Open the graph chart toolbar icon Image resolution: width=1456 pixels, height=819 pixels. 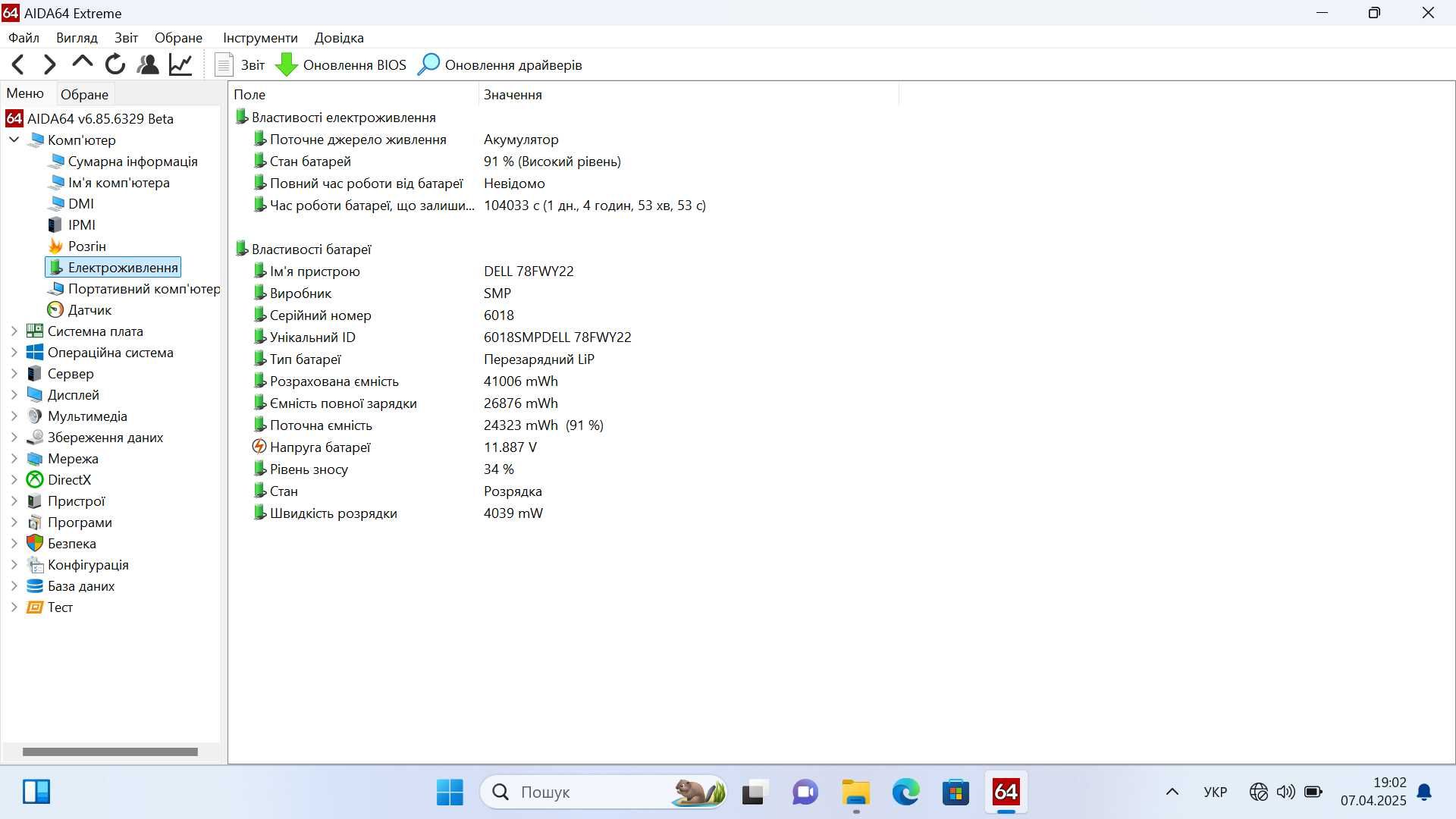[x=180, y=65]
